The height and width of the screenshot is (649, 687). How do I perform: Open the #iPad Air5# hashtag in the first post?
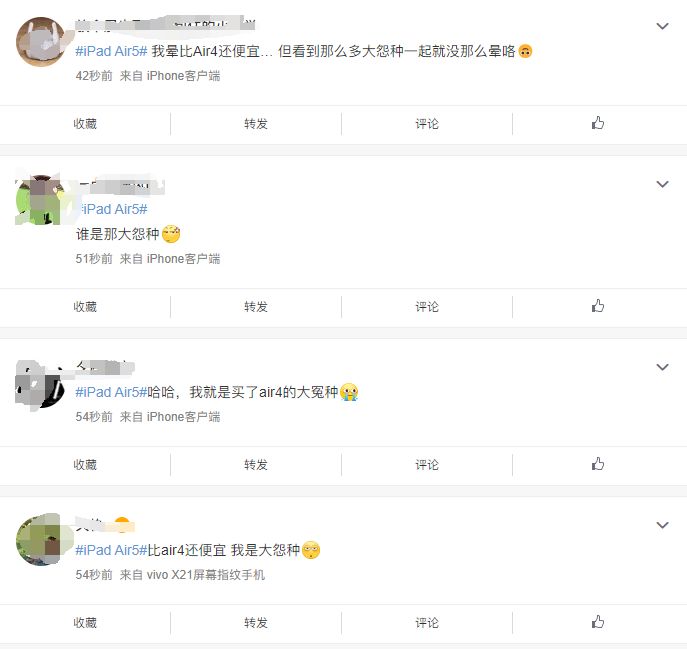tap(112, 51)
